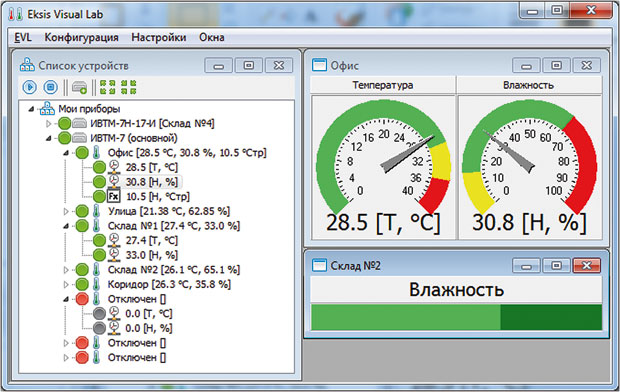Click the humidity dial gauge in Офис
The image size is (620, 392).
pyautogui.click(x=529, y=157)
